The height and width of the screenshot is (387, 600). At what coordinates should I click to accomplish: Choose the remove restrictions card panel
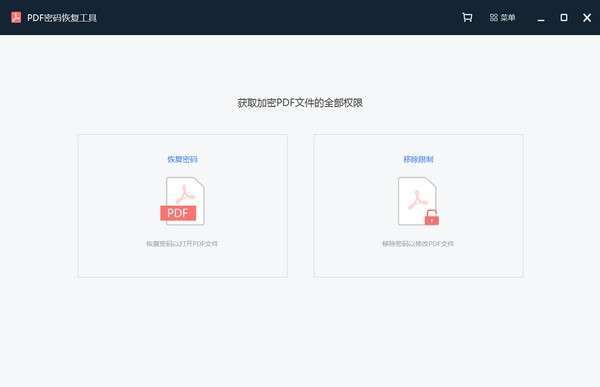pyautogui.click(x=418, y=206)
